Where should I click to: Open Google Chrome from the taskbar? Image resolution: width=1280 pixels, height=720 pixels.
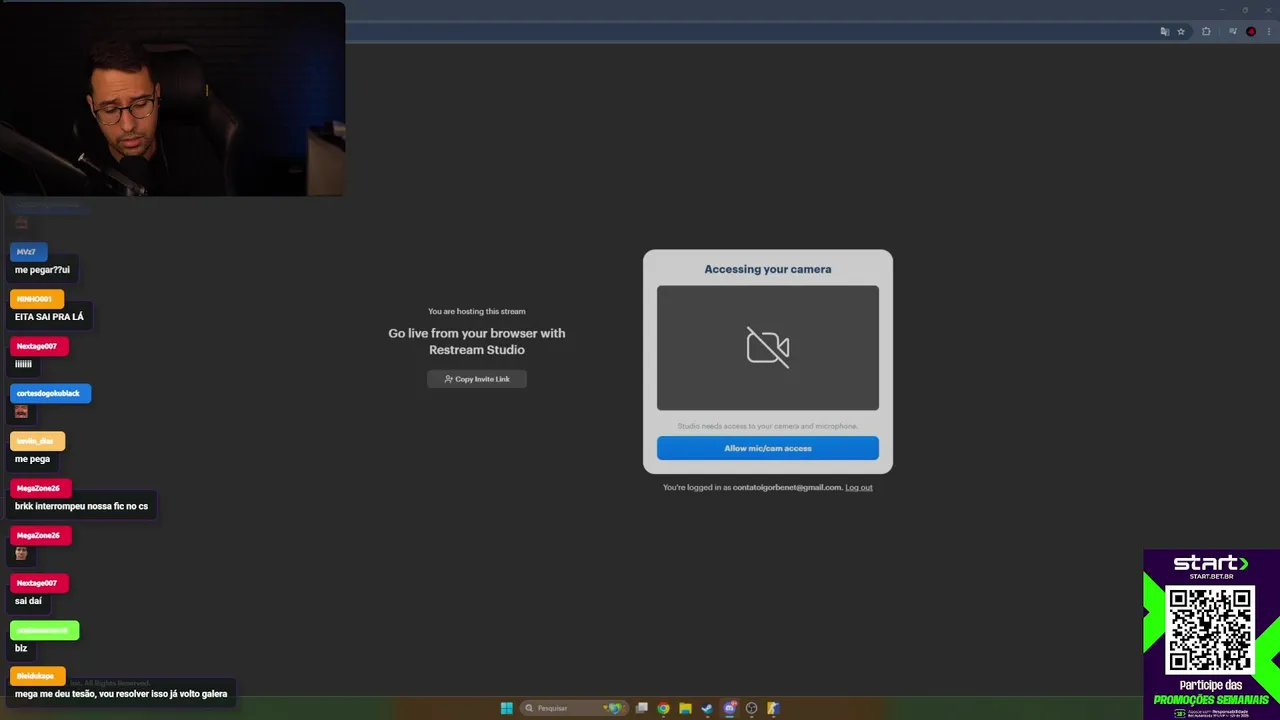pos(663,708)
